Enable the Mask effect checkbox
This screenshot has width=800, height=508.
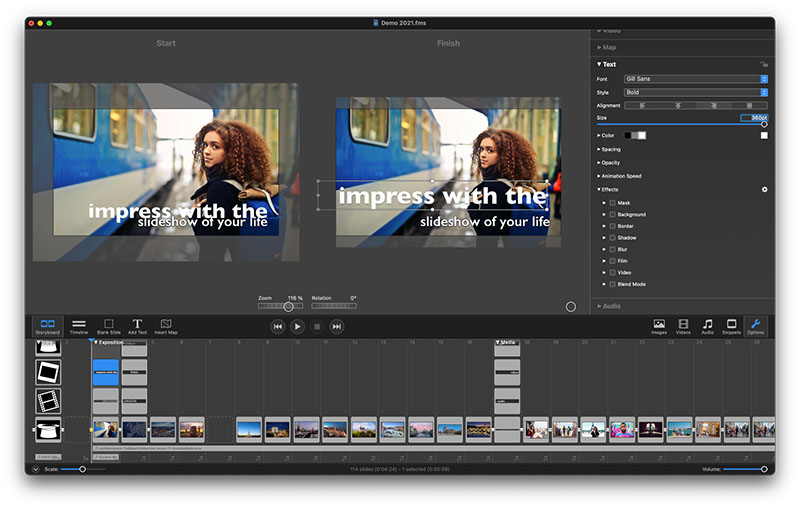612,203
